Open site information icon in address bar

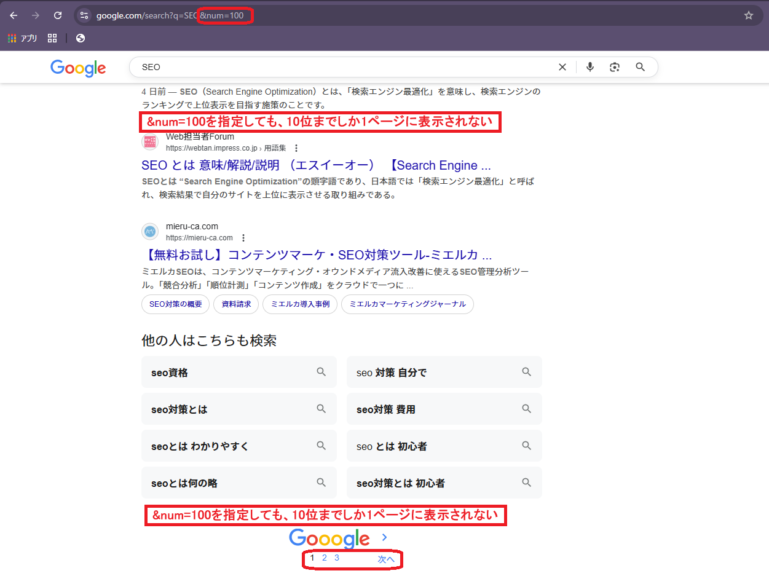(84, 16)
